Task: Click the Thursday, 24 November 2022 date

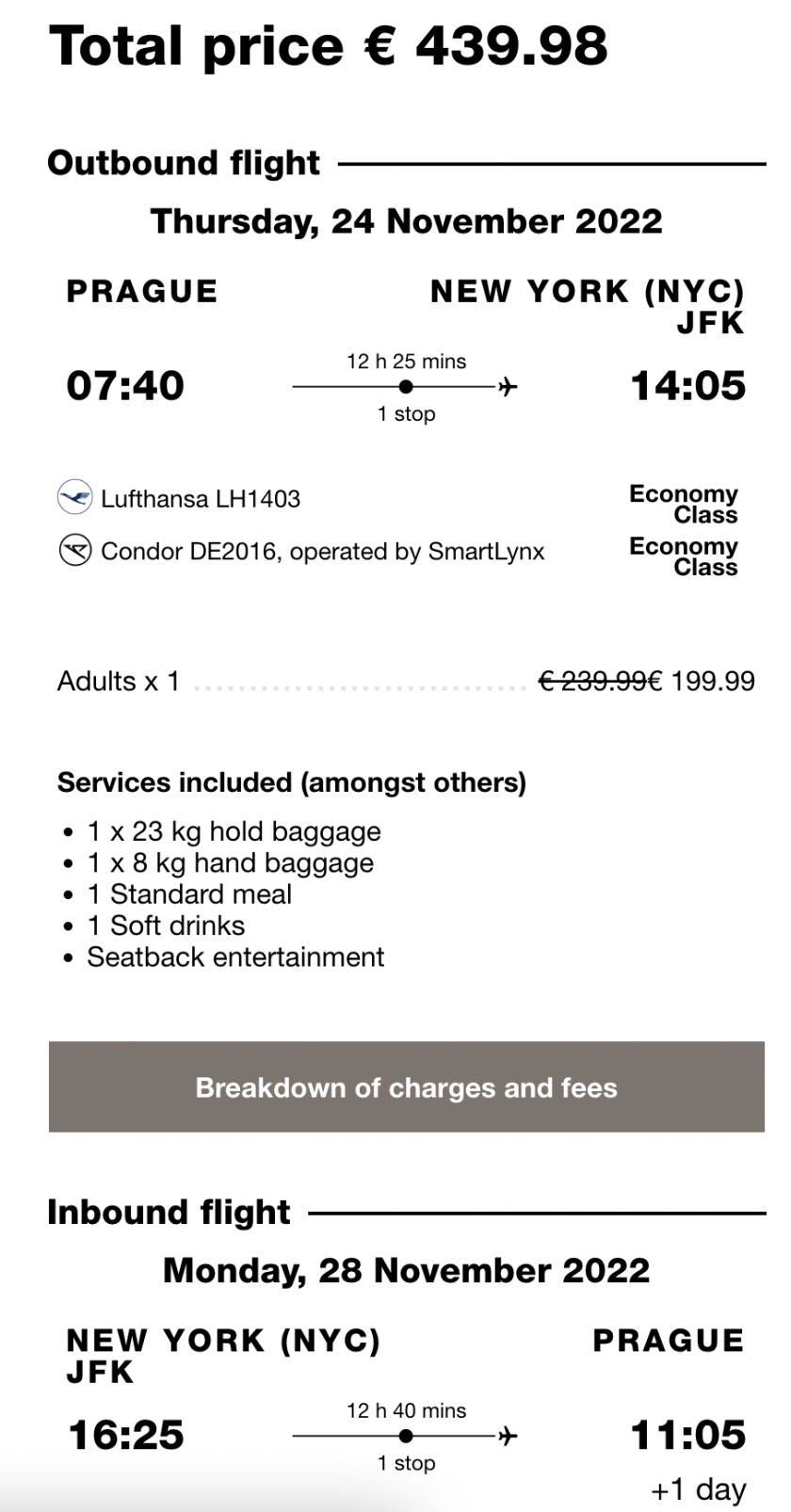Action: 406,221
